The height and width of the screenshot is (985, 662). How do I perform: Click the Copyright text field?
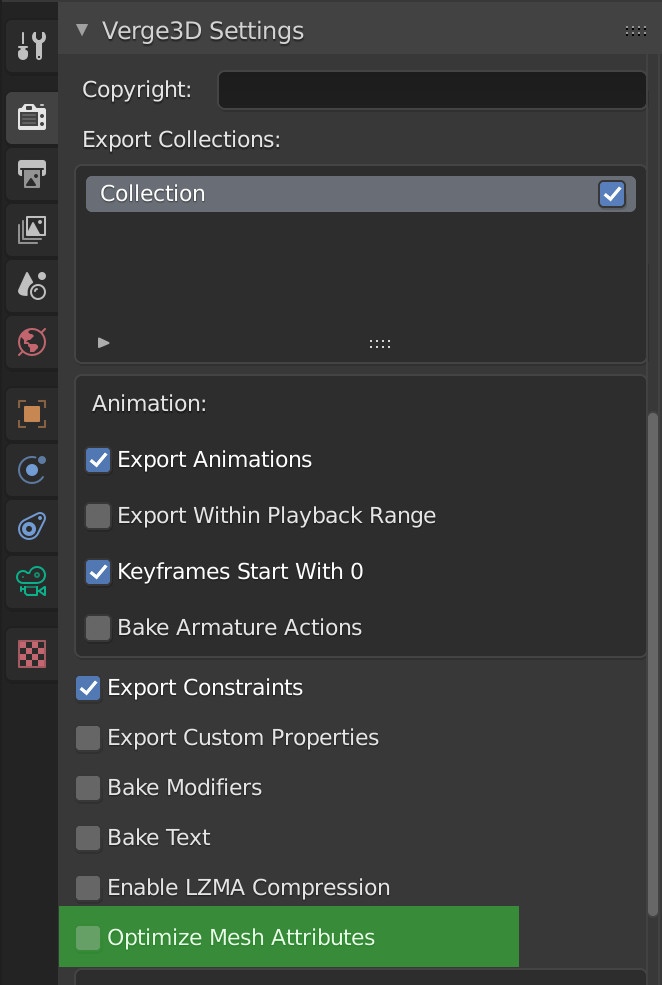click(432, 90)
